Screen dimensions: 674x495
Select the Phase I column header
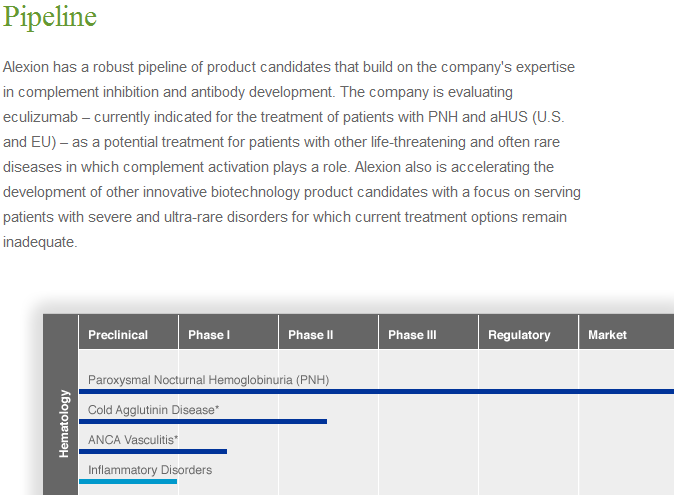point(228,332)
